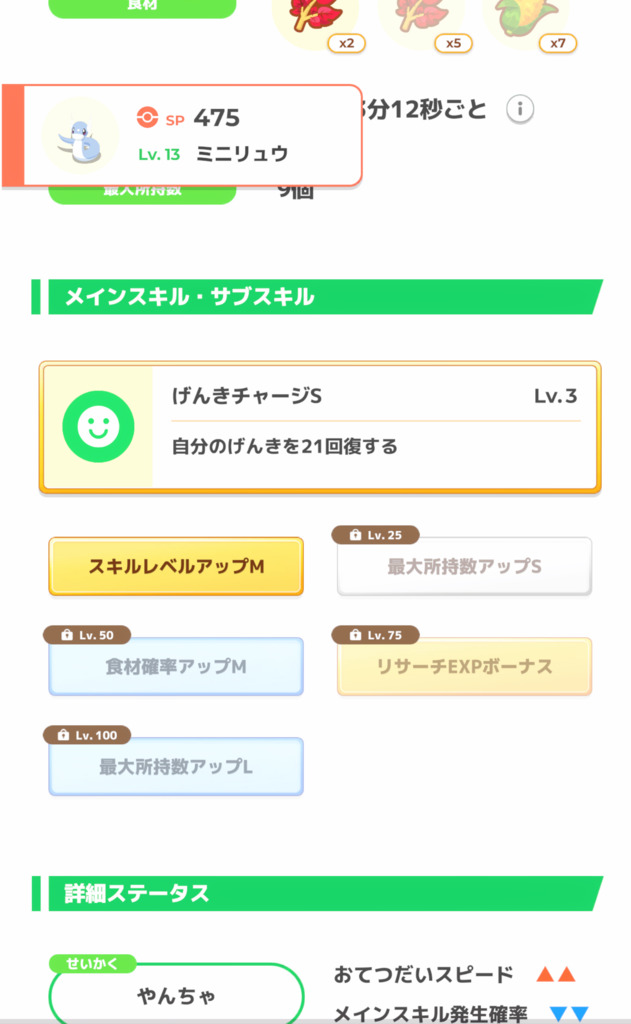
Task: Tap the ingredient icon marked x2
Action: [x=316, y=18]
